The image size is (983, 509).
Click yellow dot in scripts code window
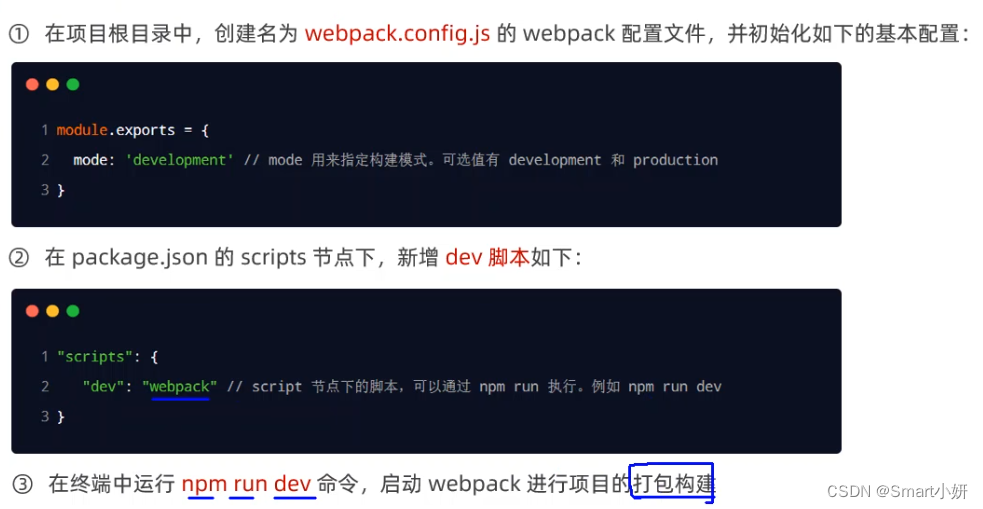click(53, 311)
